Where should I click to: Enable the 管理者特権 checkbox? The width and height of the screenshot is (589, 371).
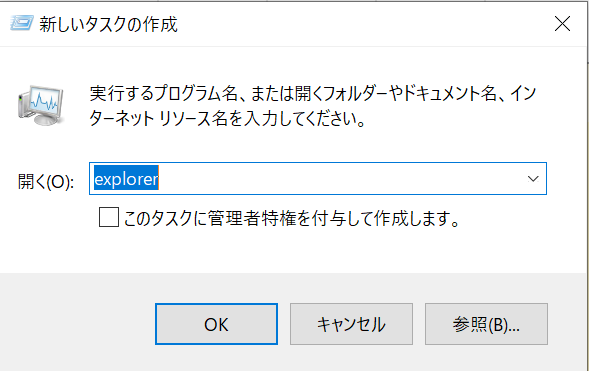point(109,217)
